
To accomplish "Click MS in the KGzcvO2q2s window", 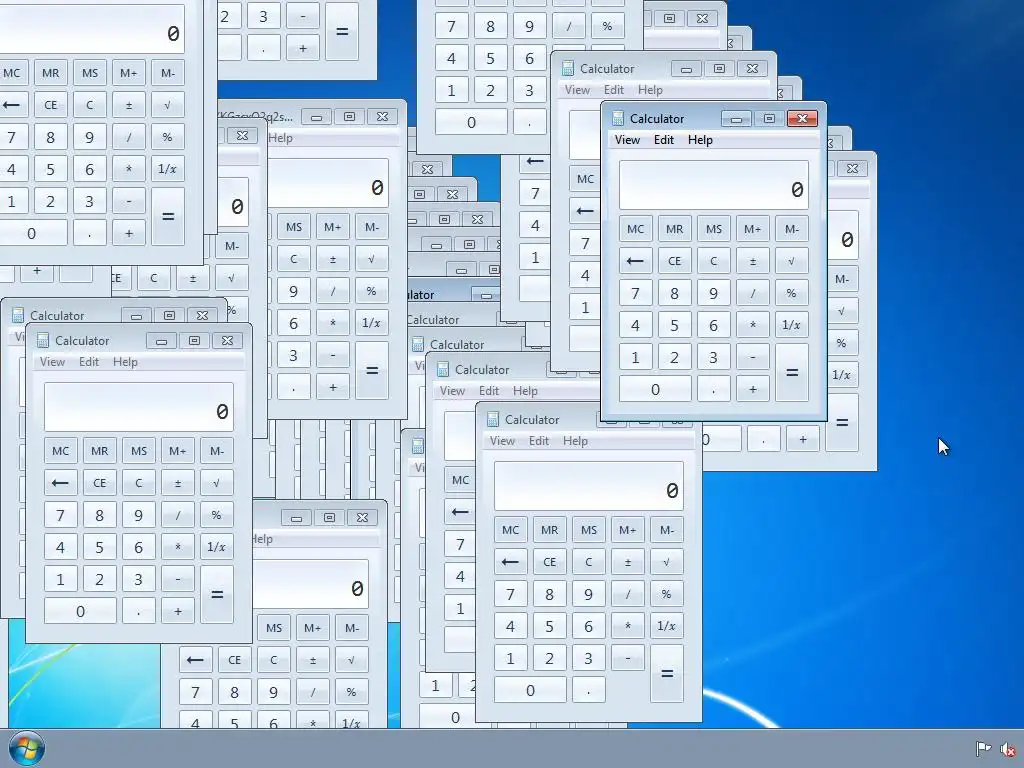I will pos(294,227).
